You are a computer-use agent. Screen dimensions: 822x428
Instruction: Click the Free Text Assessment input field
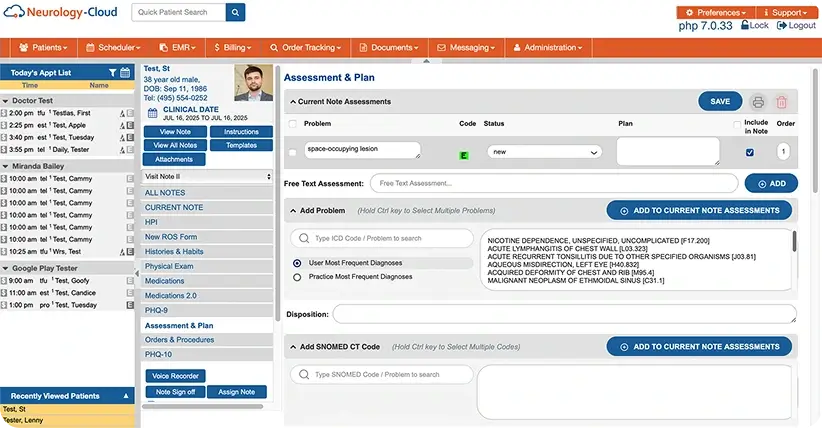coord(554,184)
